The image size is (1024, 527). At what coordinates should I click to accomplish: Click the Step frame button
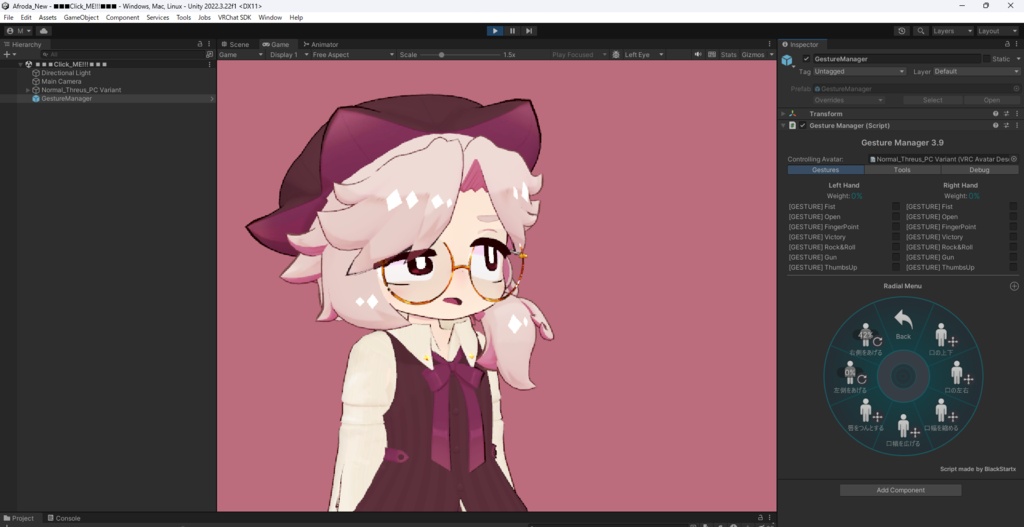click(529, 31)
